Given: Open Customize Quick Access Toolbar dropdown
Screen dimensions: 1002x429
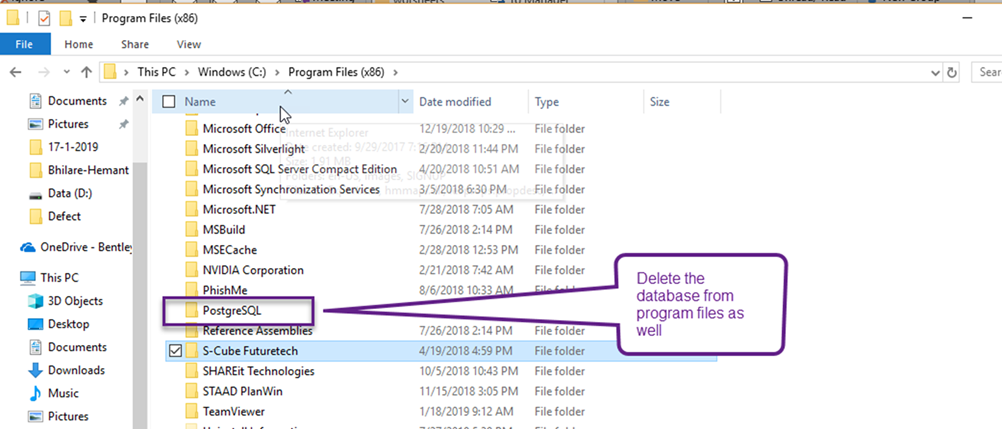Looking at the screenshot, I should pos(83,20).
